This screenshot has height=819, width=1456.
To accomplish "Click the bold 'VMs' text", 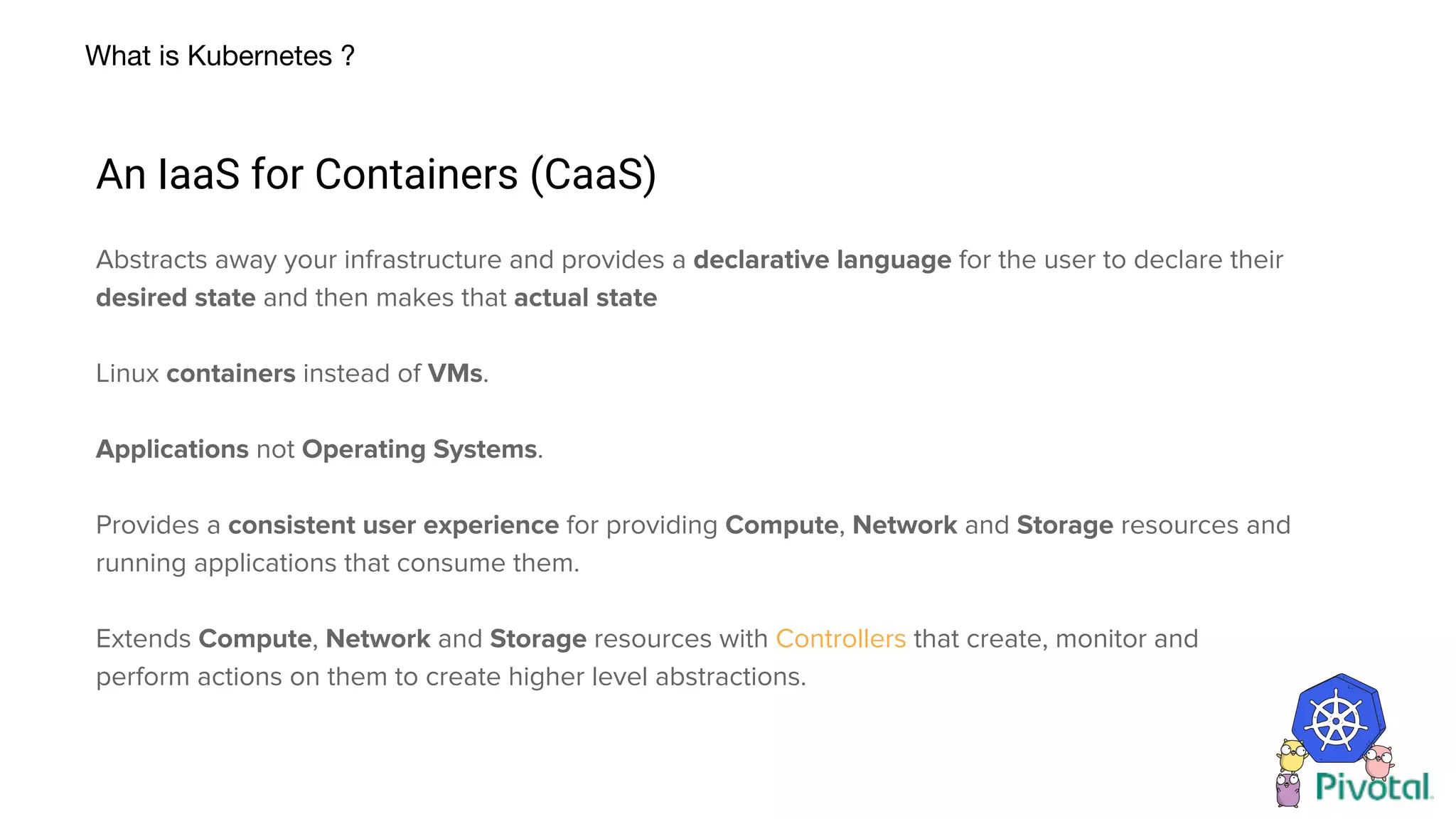I will pos(455,373).
